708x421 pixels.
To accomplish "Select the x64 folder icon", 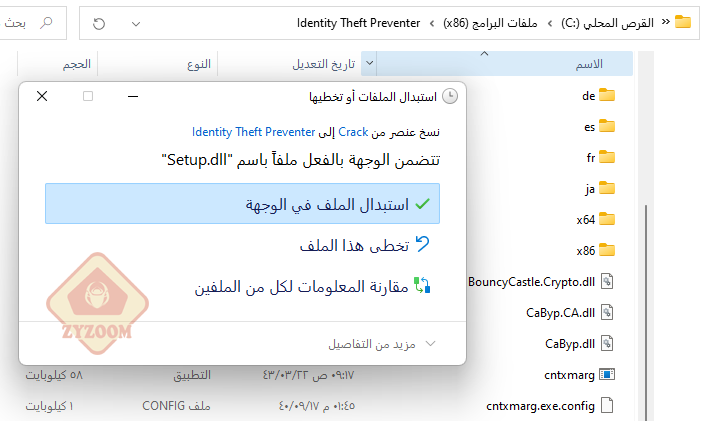I will tap(607, 219).
